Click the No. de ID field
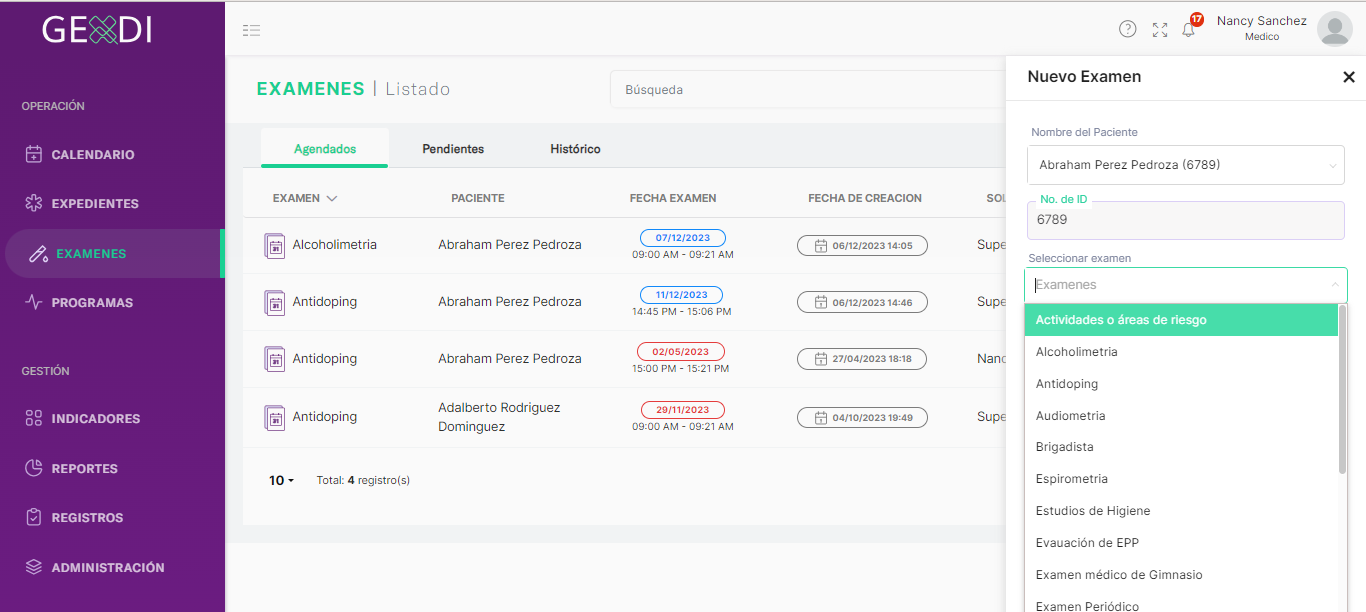1366x612 pixels. coord(1186,220)
